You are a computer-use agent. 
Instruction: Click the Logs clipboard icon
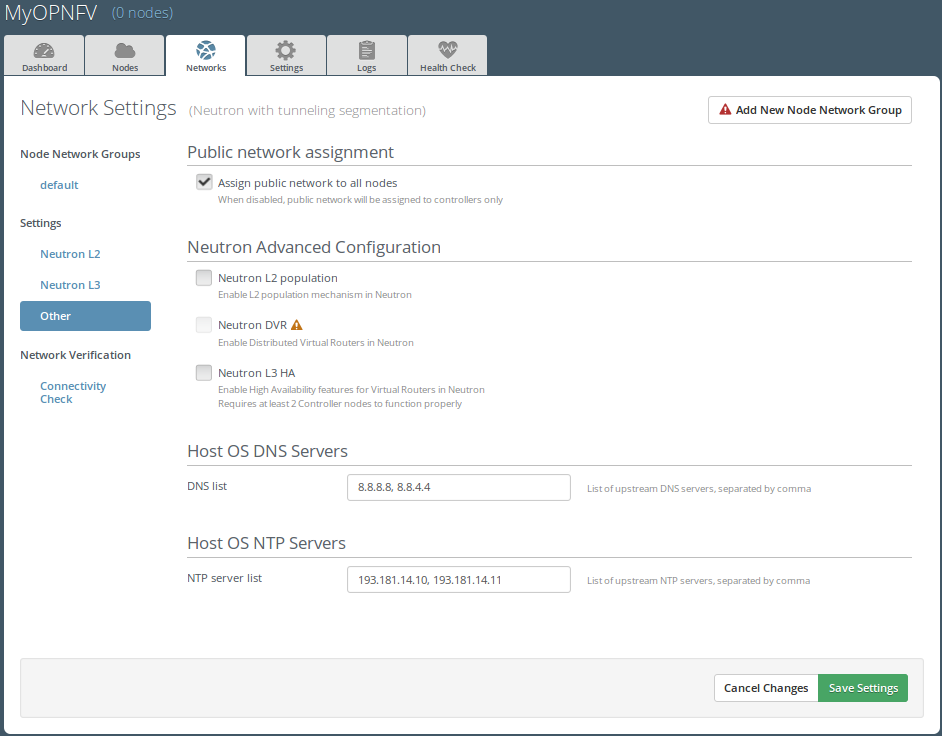[367, 51]
